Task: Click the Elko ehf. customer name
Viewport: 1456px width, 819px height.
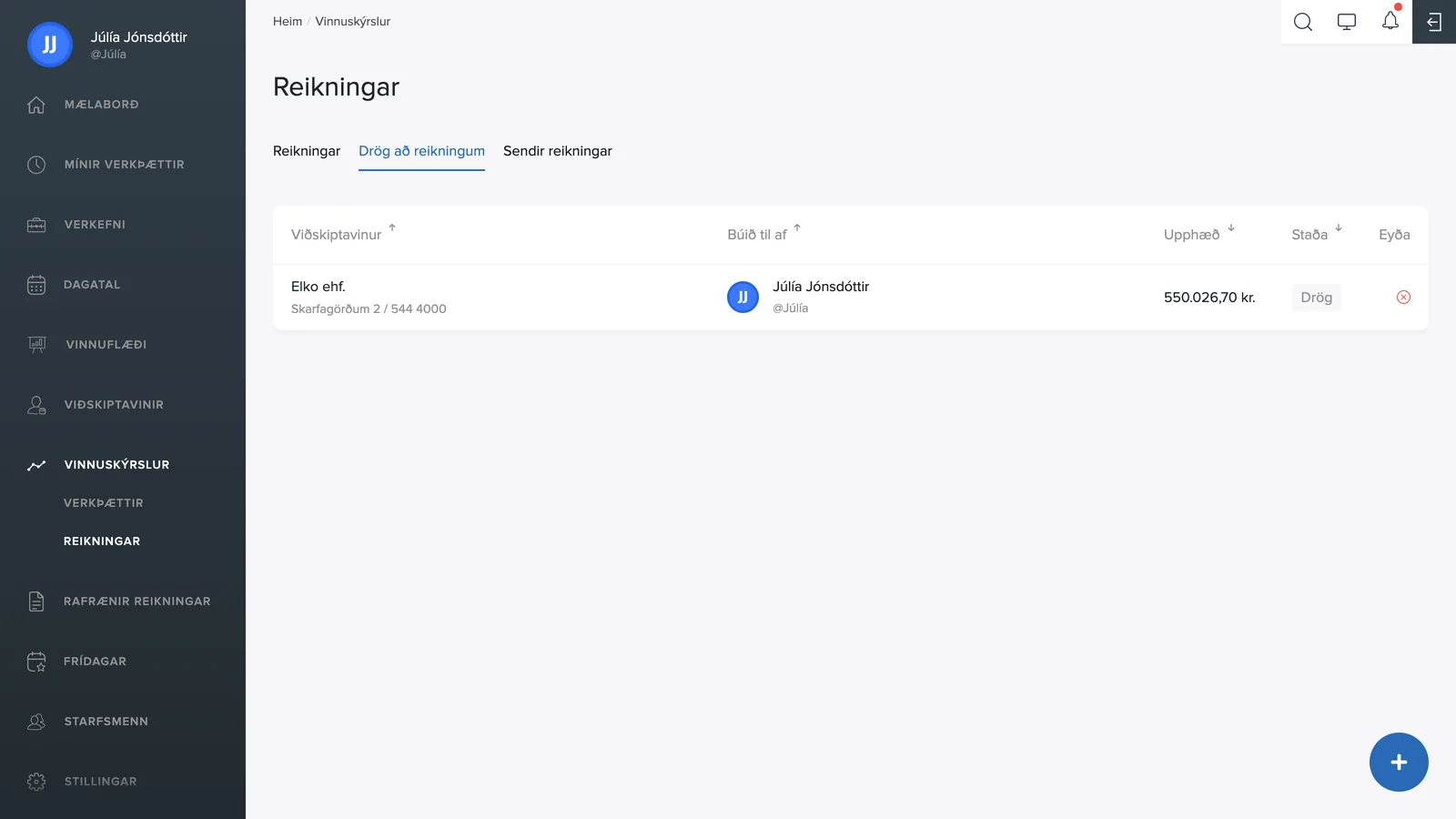Action: (318, 287)
